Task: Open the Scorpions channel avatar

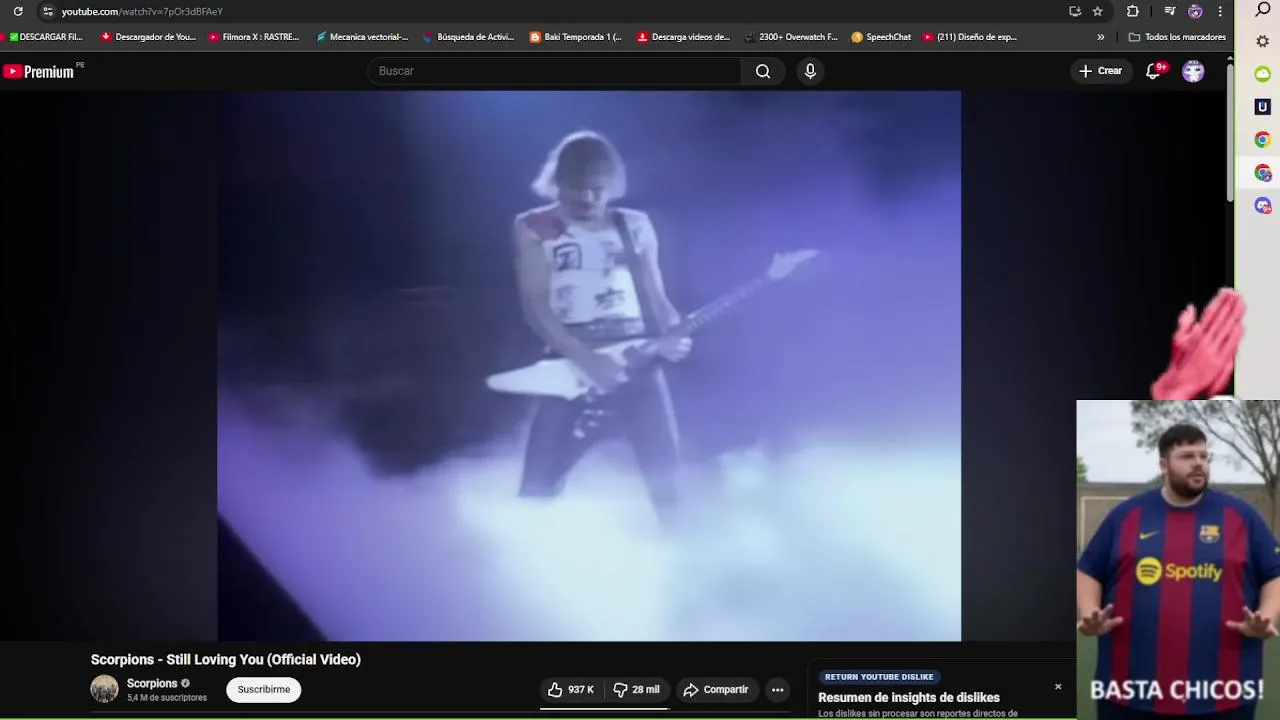Action: coord(105,689)
